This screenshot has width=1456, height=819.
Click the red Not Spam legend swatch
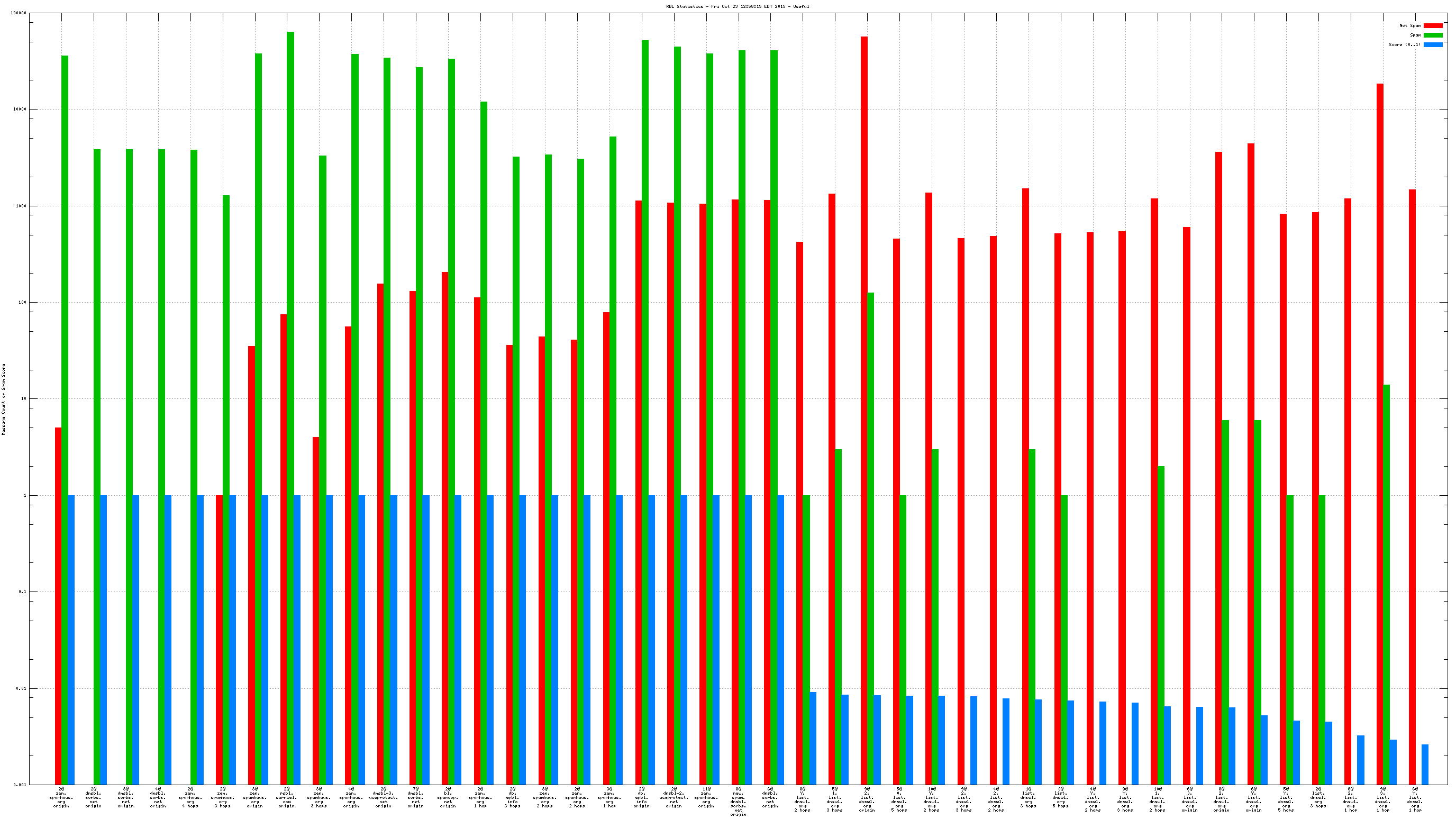pos(1433,25)
